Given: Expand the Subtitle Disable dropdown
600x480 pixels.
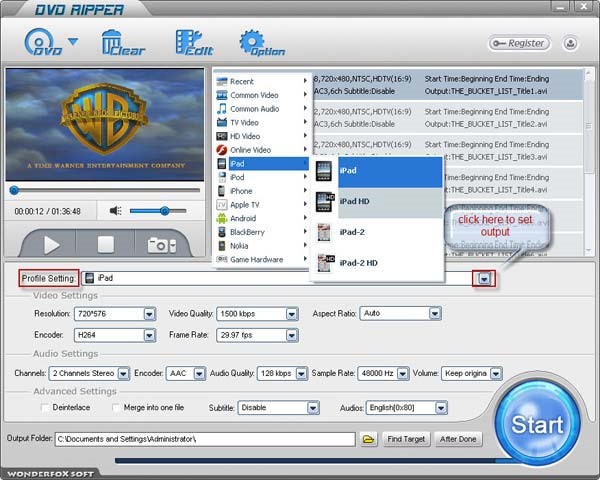Looking at the screenshot, I should [x=313, y=408].
